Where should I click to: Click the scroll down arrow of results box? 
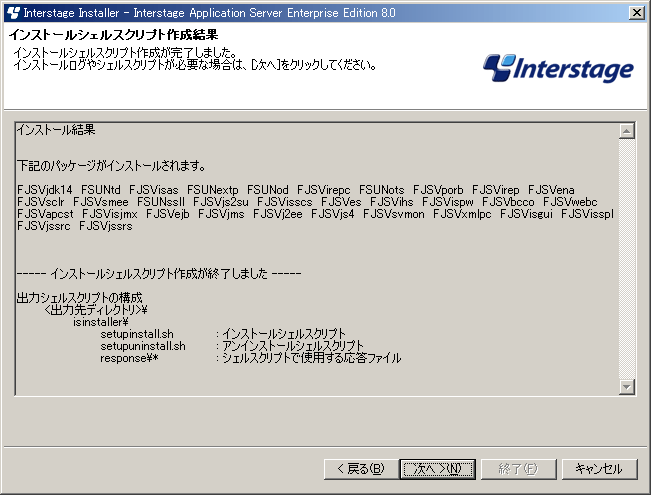click(627, 387)
